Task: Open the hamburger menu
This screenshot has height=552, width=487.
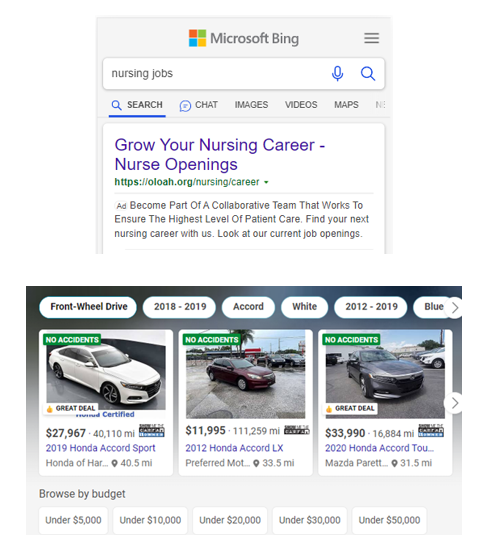Action: (371, 38)
